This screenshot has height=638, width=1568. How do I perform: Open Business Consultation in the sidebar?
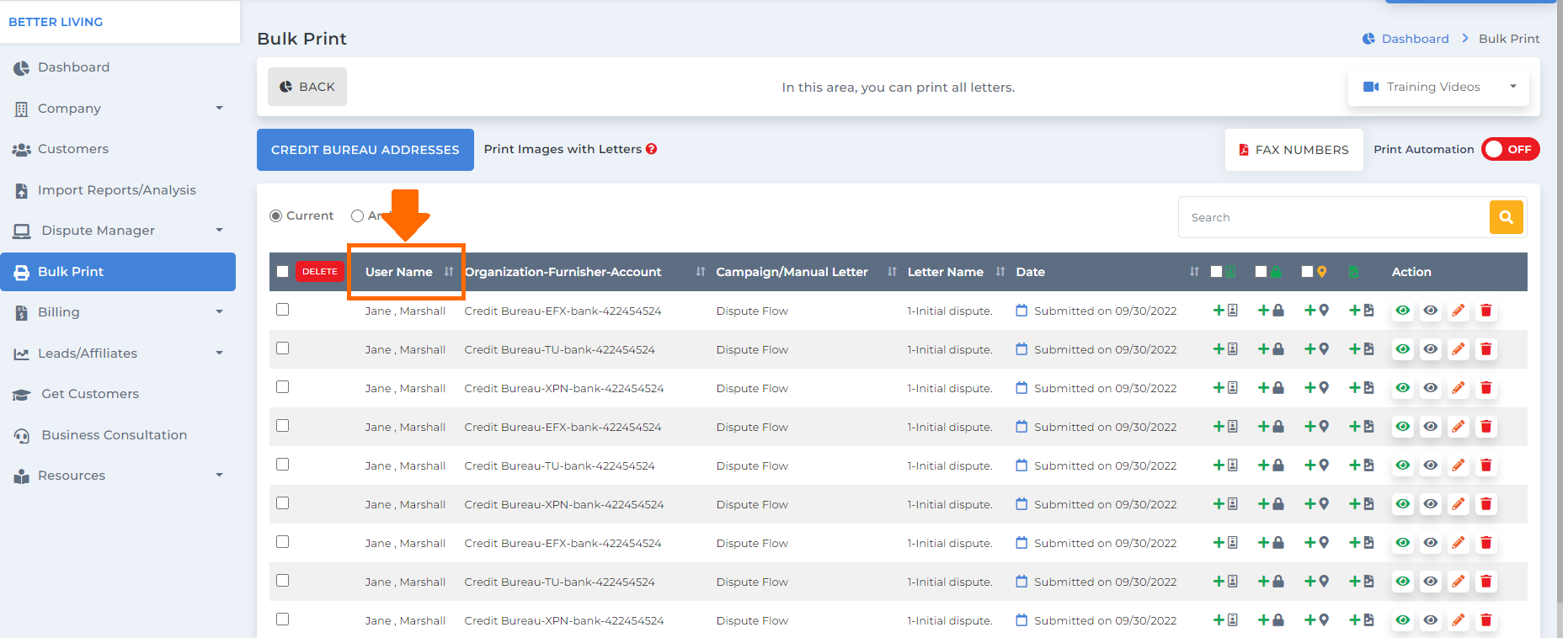114,435
